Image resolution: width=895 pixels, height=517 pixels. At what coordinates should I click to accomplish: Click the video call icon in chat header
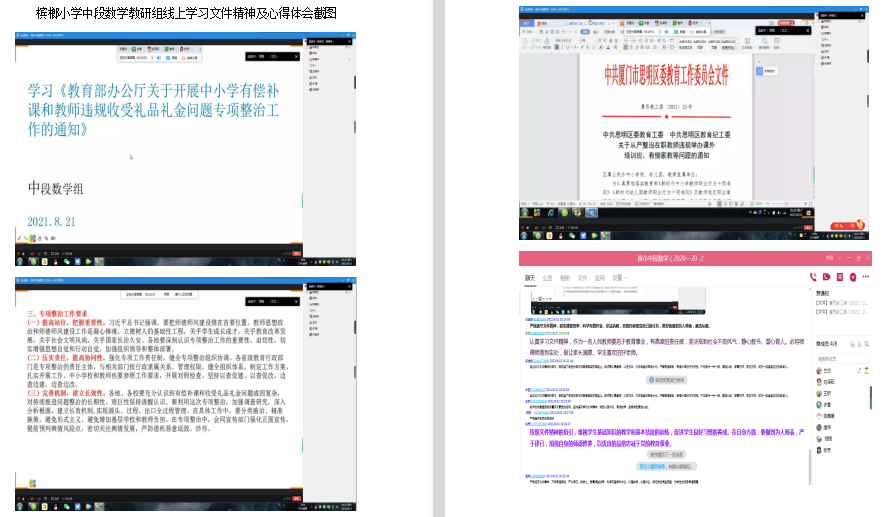click(x=826, y=277)
